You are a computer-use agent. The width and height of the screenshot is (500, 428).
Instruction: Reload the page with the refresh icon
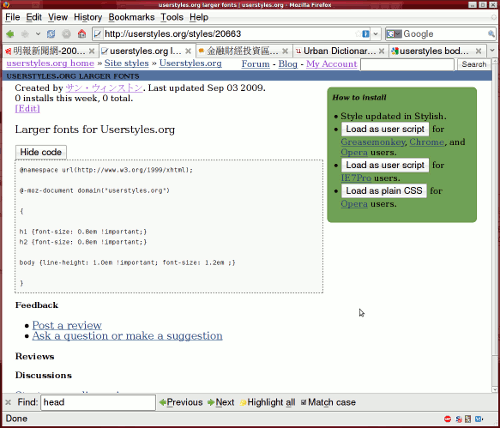[x=51, y=34]
